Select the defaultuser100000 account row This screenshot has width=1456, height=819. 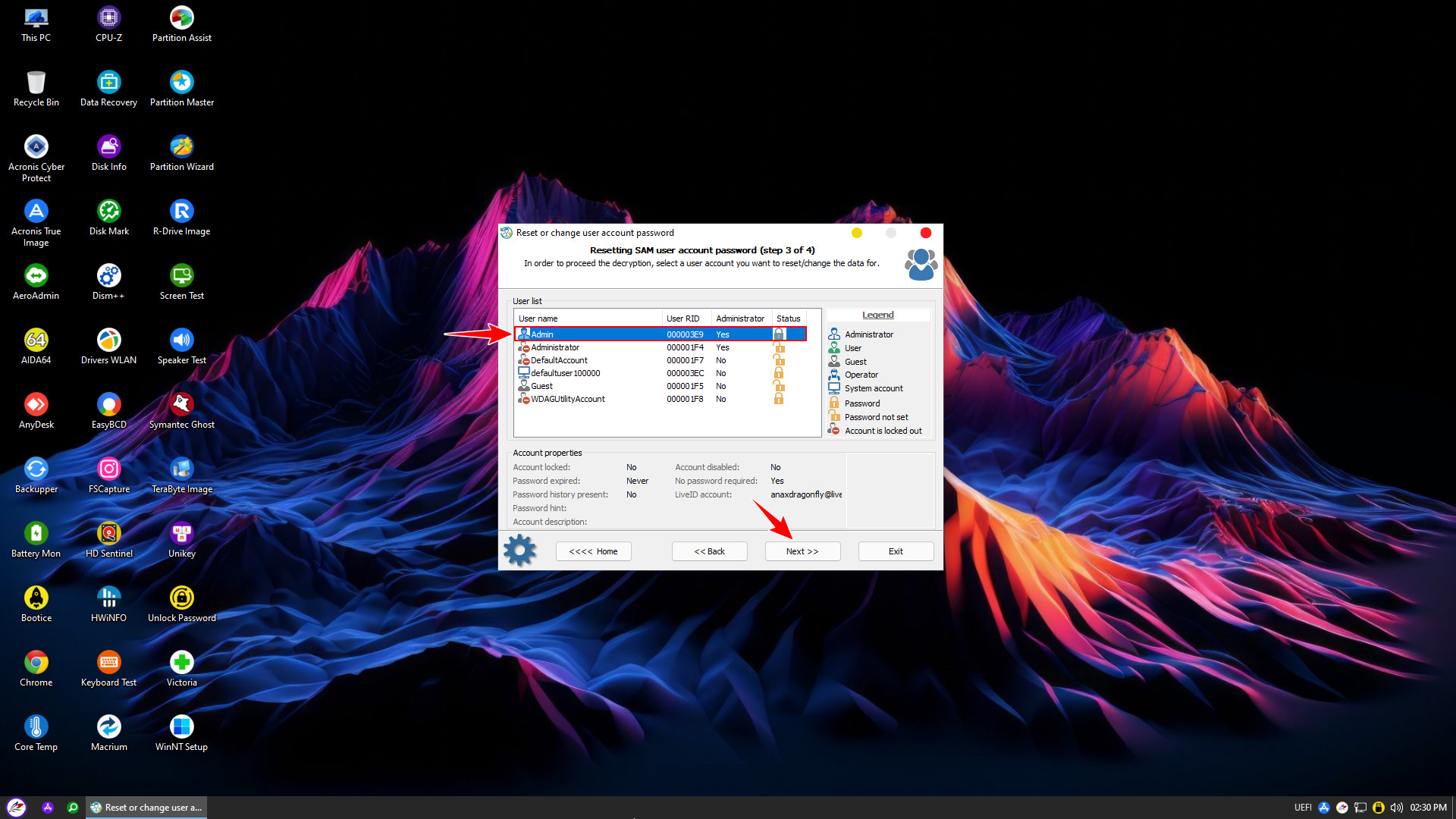[x=565, y=373]
